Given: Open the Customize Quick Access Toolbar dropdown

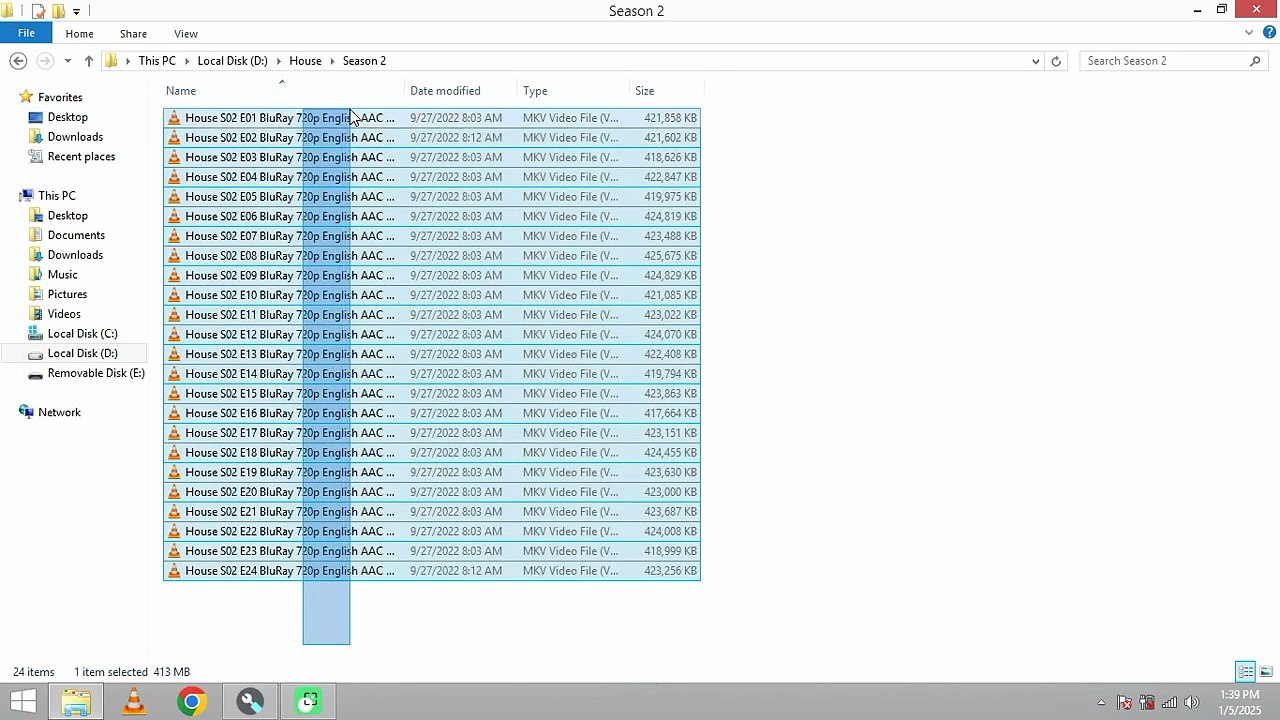Looking at the screenshot, I should point(76,11).
